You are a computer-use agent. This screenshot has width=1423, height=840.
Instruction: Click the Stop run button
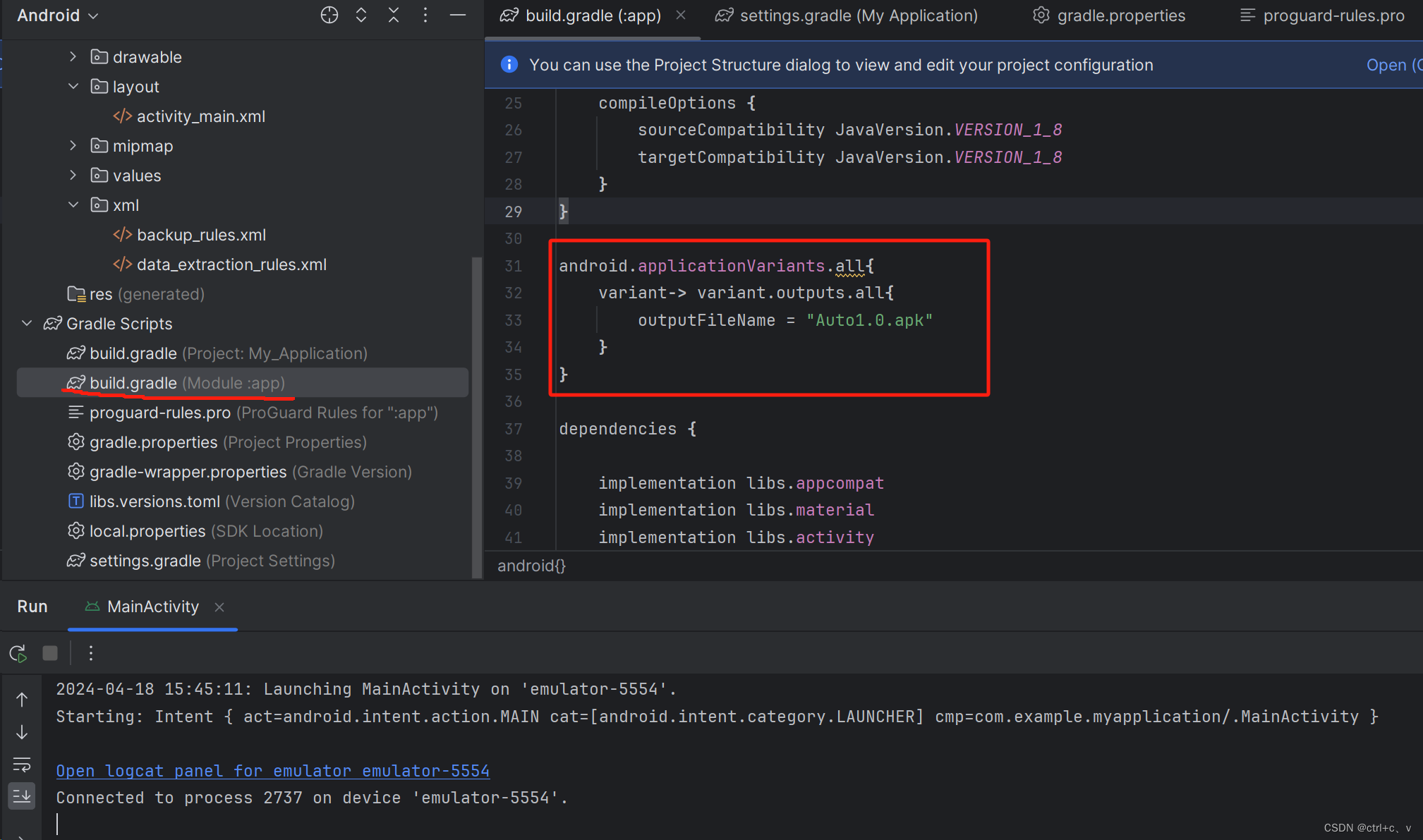click(50, 653)
